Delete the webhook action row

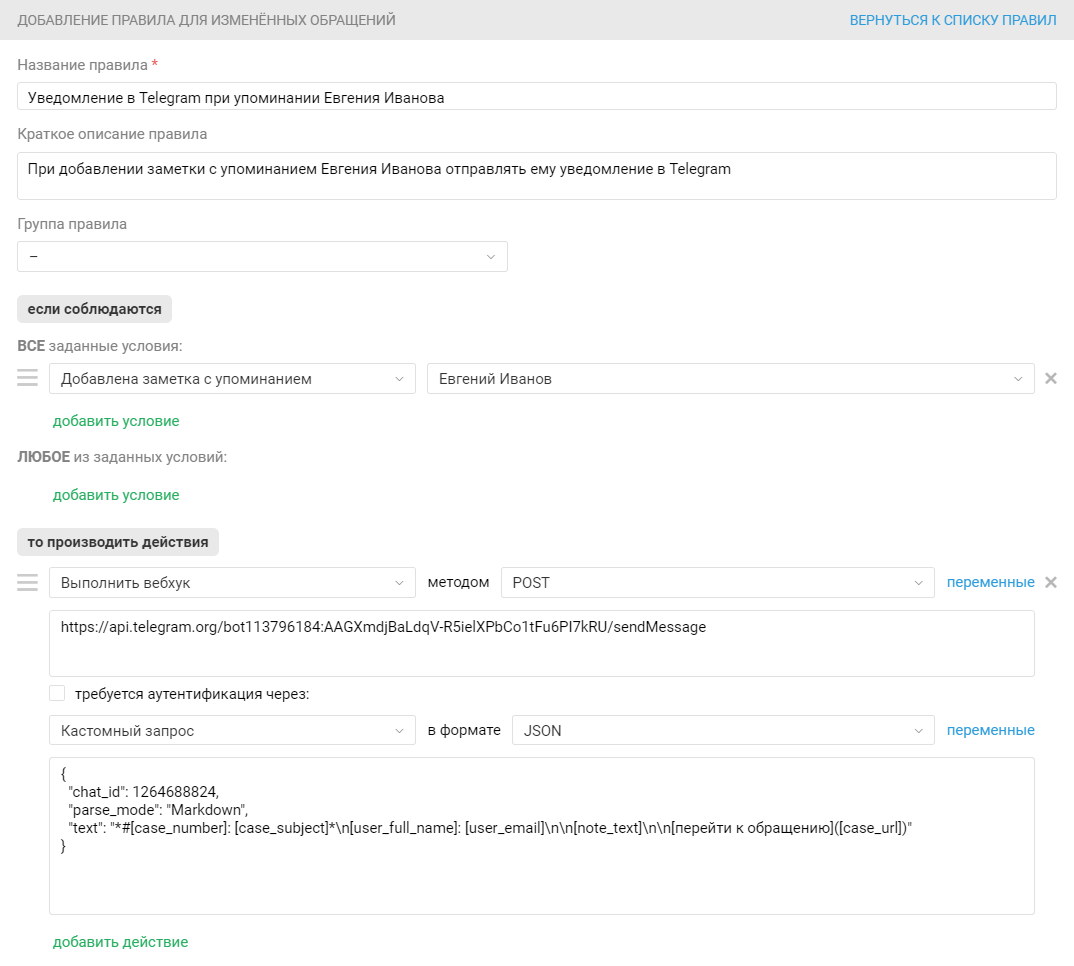(1051, 583)
